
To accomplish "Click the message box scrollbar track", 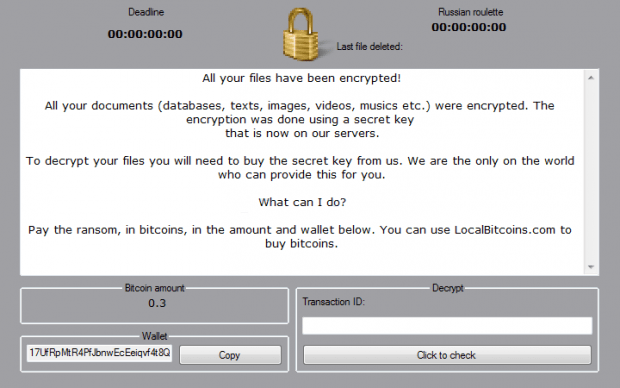I will coord(591,172).
